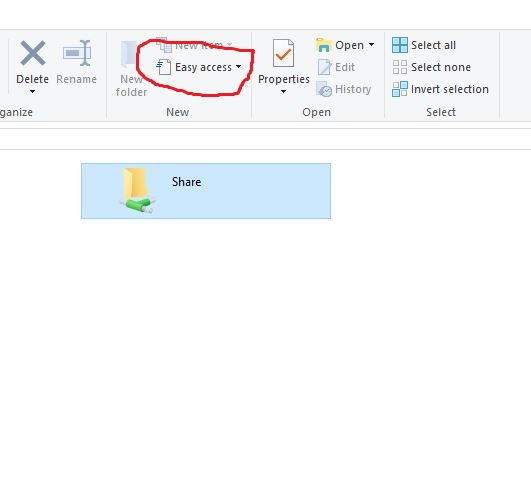The image size is (531, 487).
Task: Click the Properties checkmark icon
Action: 283,53
